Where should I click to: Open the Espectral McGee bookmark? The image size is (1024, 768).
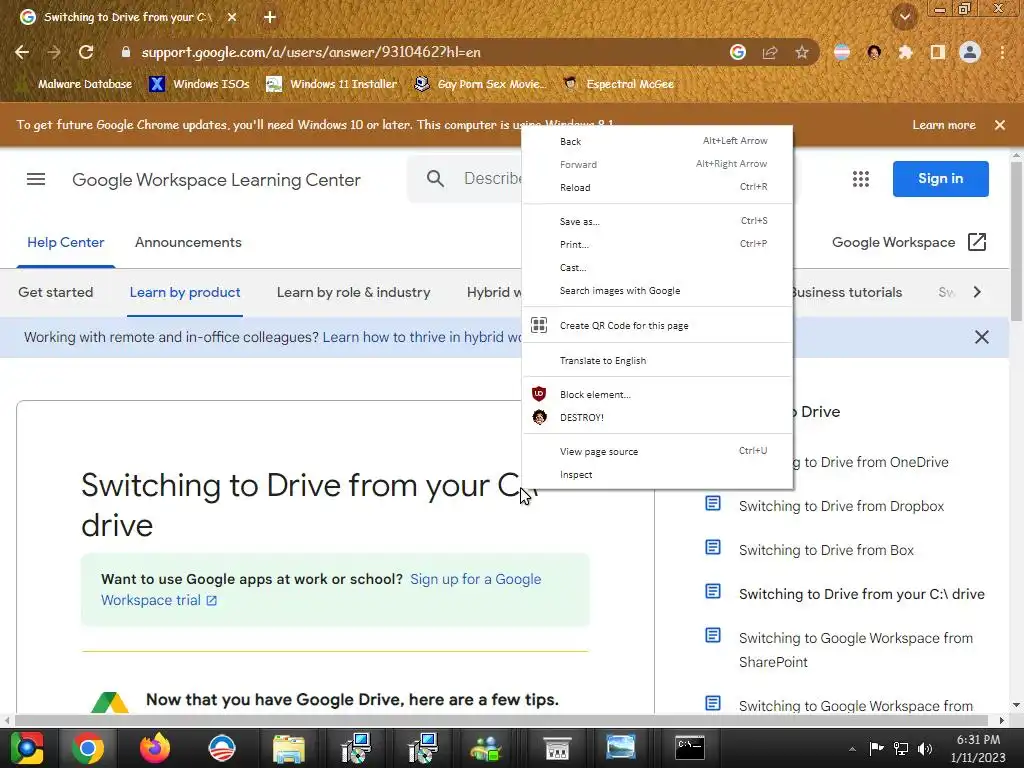pyautogui.click(x=618, y=84)
